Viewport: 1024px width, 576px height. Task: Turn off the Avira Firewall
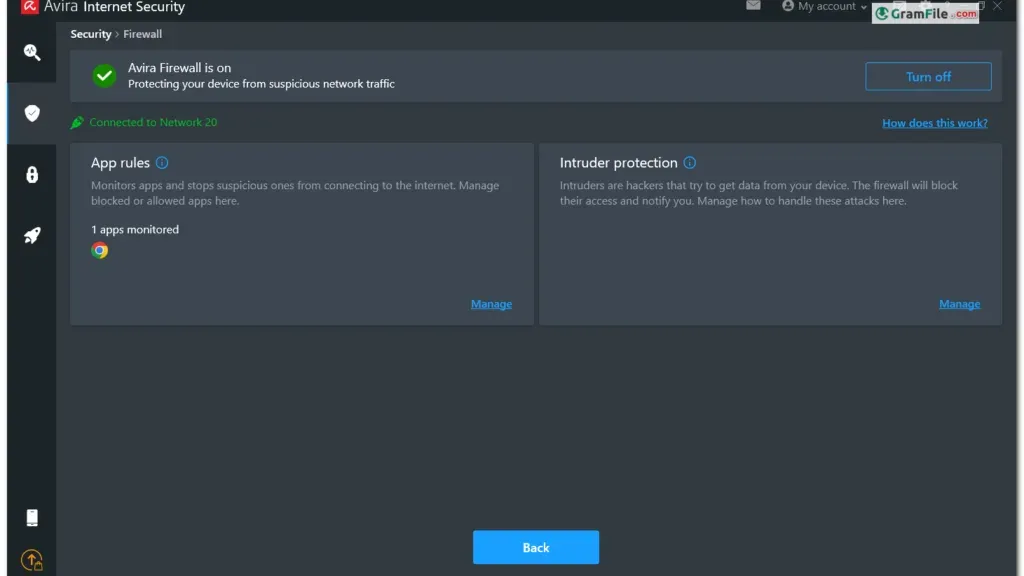point(928,76)
